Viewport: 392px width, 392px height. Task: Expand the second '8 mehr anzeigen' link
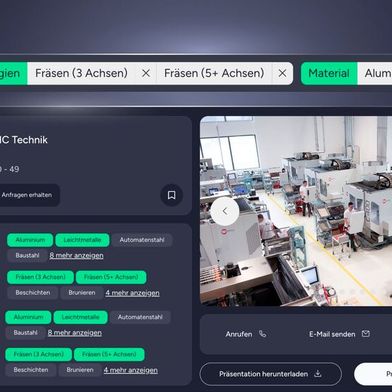(x=75, y=333)
